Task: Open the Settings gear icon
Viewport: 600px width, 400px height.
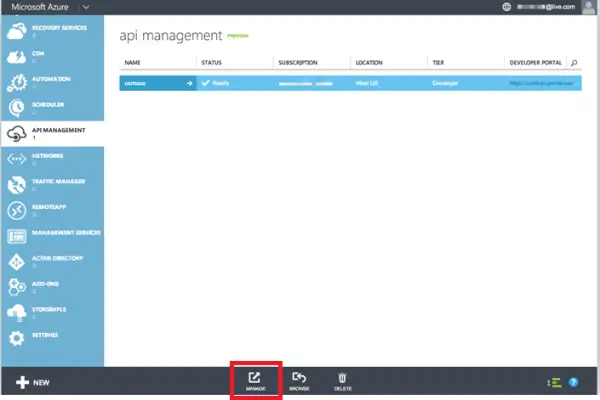Action: pos(16,338)
